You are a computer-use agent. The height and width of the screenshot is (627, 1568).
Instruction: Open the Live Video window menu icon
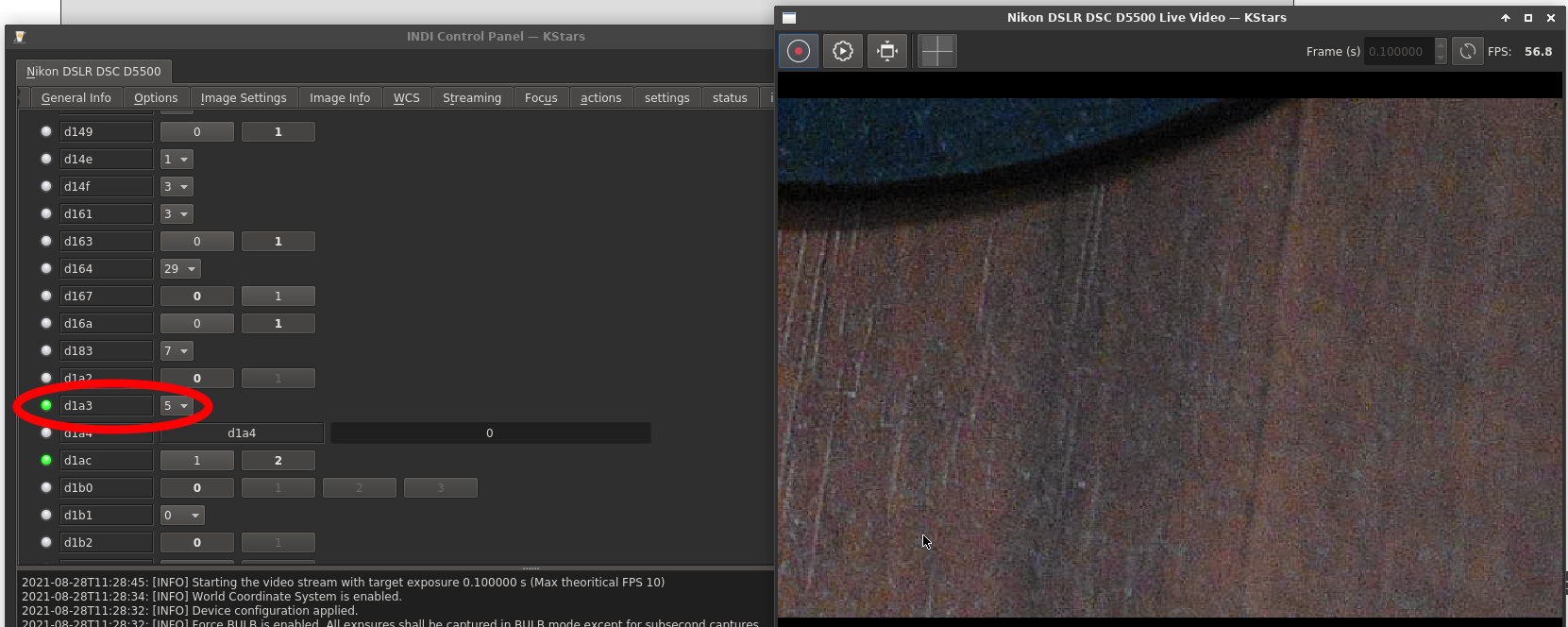(789, 18)
